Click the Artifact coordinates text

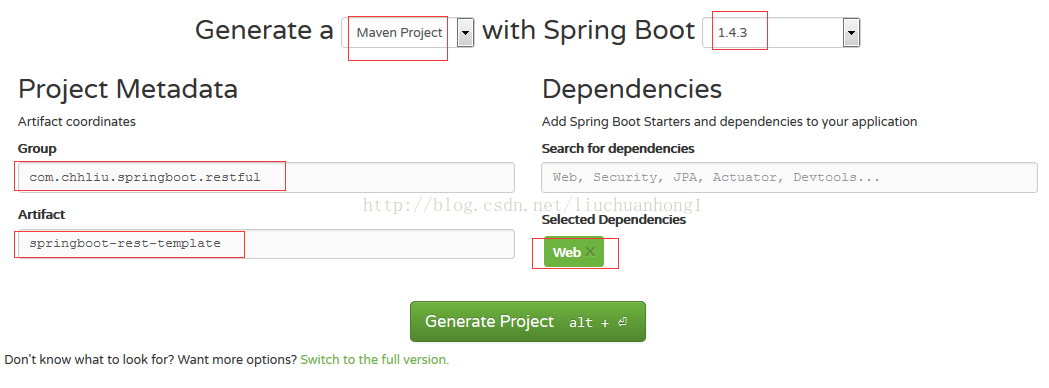click(x=77, y=122)
